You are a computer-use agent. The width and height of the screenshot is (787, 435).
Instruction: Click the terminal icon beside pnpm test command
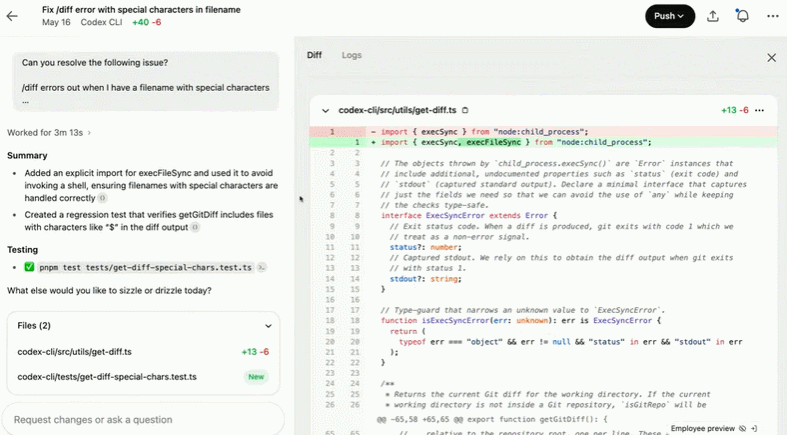point(261,268)
